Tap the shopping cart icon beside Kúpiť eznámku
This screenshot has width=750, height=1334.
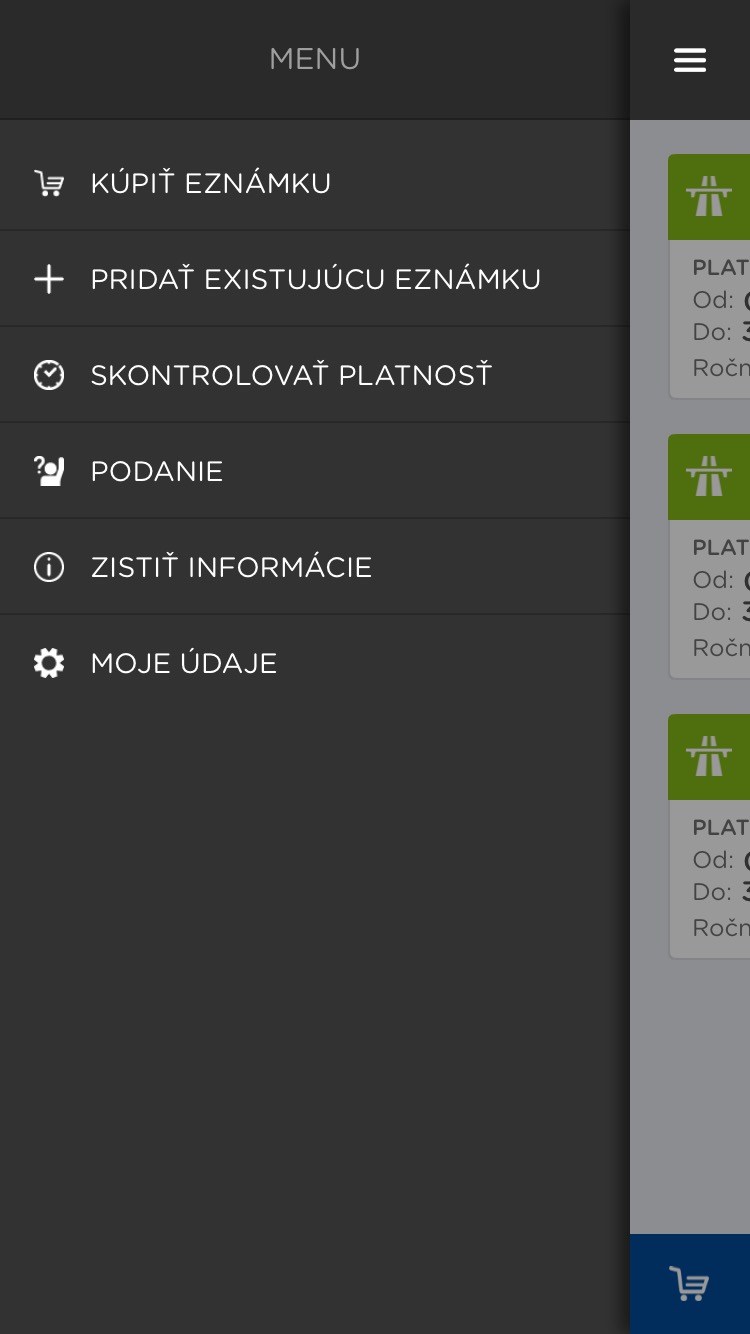(x=49, y=184)
